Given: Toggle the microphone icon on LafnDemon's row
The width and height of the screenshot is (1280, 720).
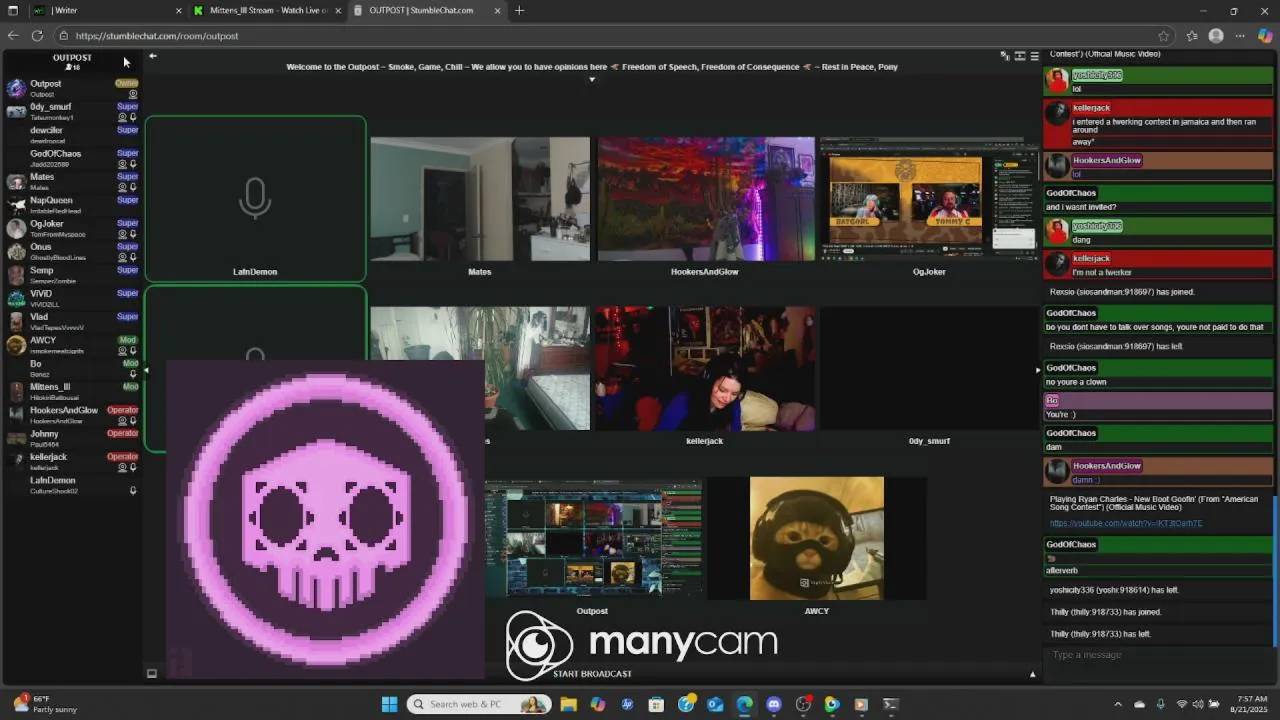Looking at the screenshot, I should [x=133, y=491].
